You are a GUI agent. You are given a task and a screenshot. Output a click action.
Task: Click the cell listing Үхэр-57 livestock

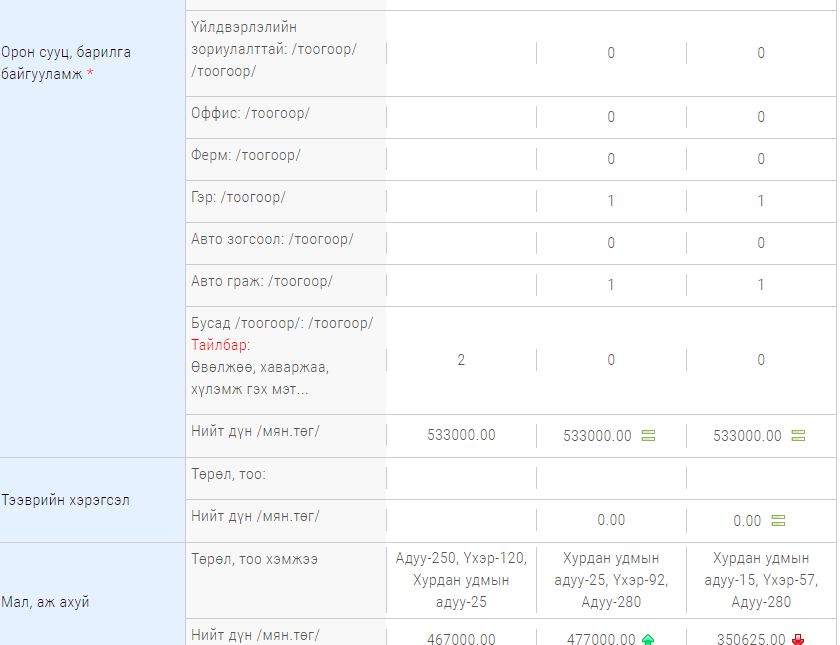(761, 580)
